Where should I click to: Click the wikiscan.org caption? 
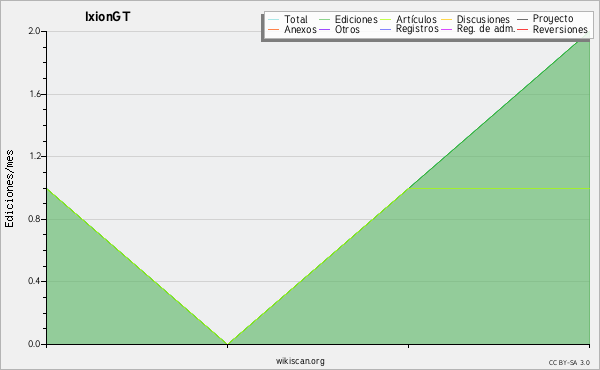point(300,361)
